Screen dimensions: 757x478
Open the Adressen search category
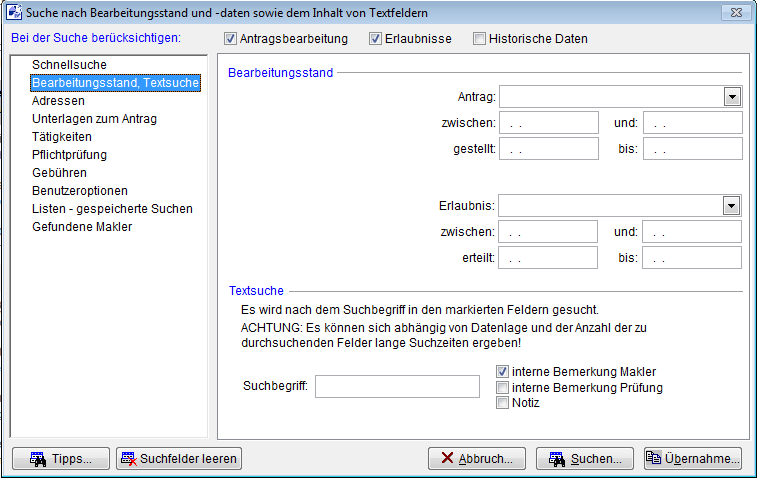pos(58,101)
